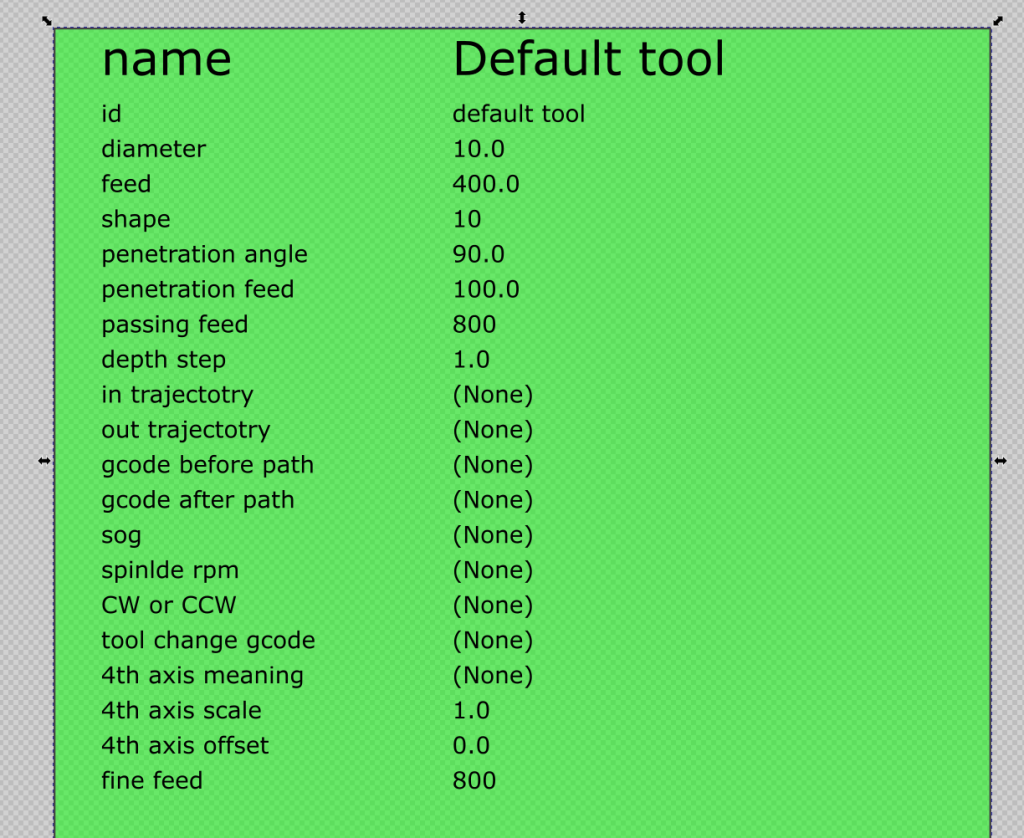Select the large "Default tool" title text

pyautogui.click(x=588, y=59)
